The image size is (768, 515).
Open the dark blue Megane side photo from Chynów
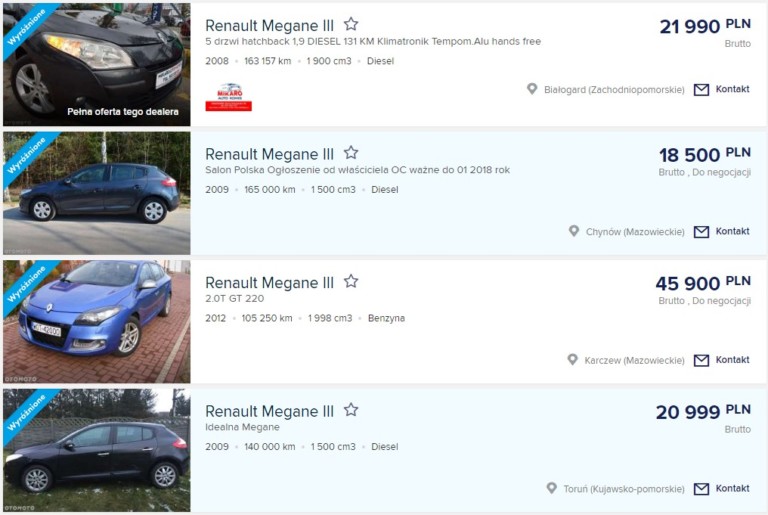96,193
